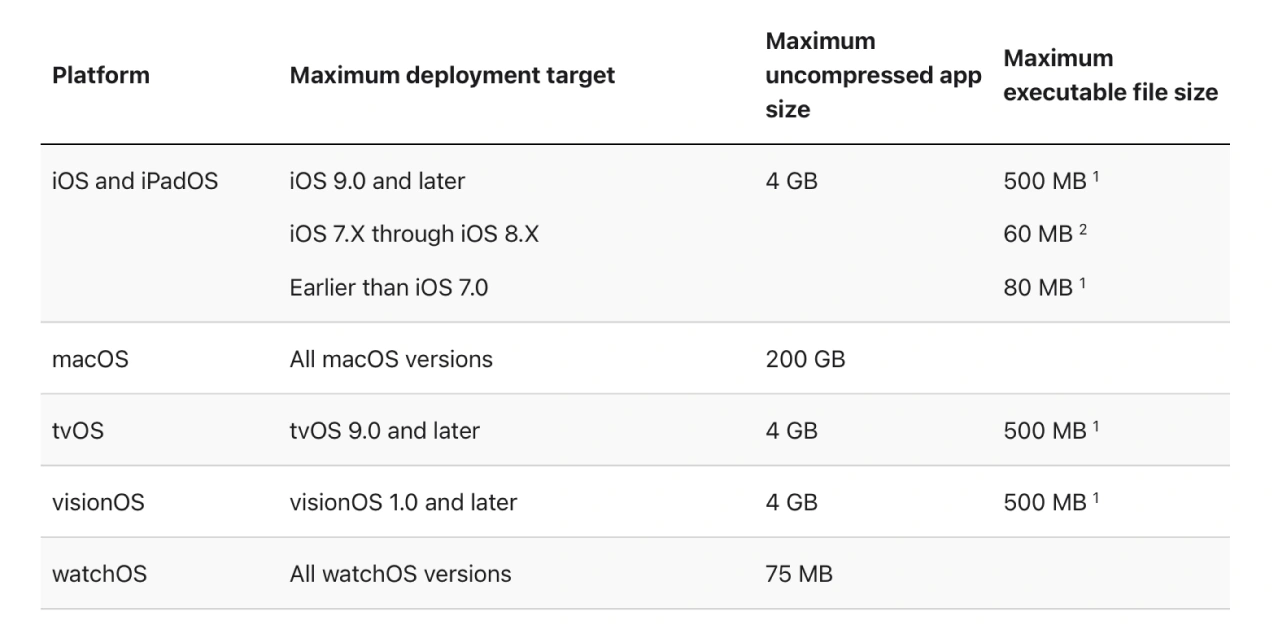
Task: Click the All watchOS versions cell
Action: 400,574
